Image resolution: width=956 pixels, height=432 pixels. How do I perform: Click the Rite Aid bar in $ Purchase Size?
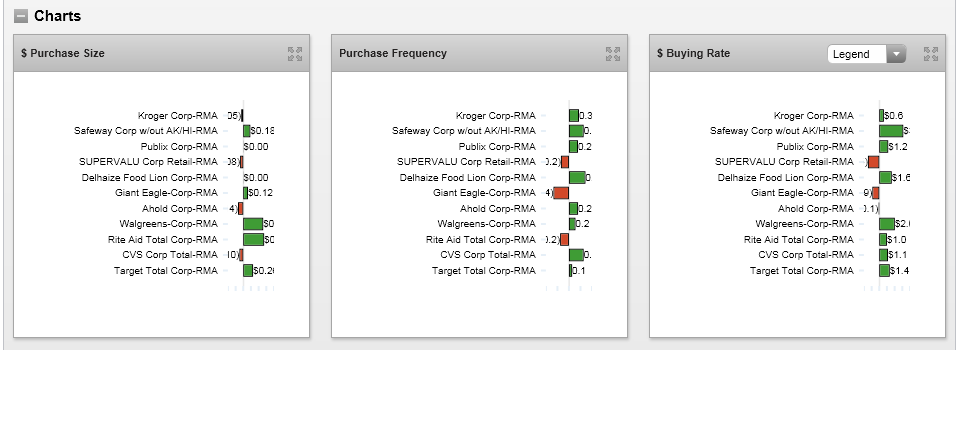253,240
